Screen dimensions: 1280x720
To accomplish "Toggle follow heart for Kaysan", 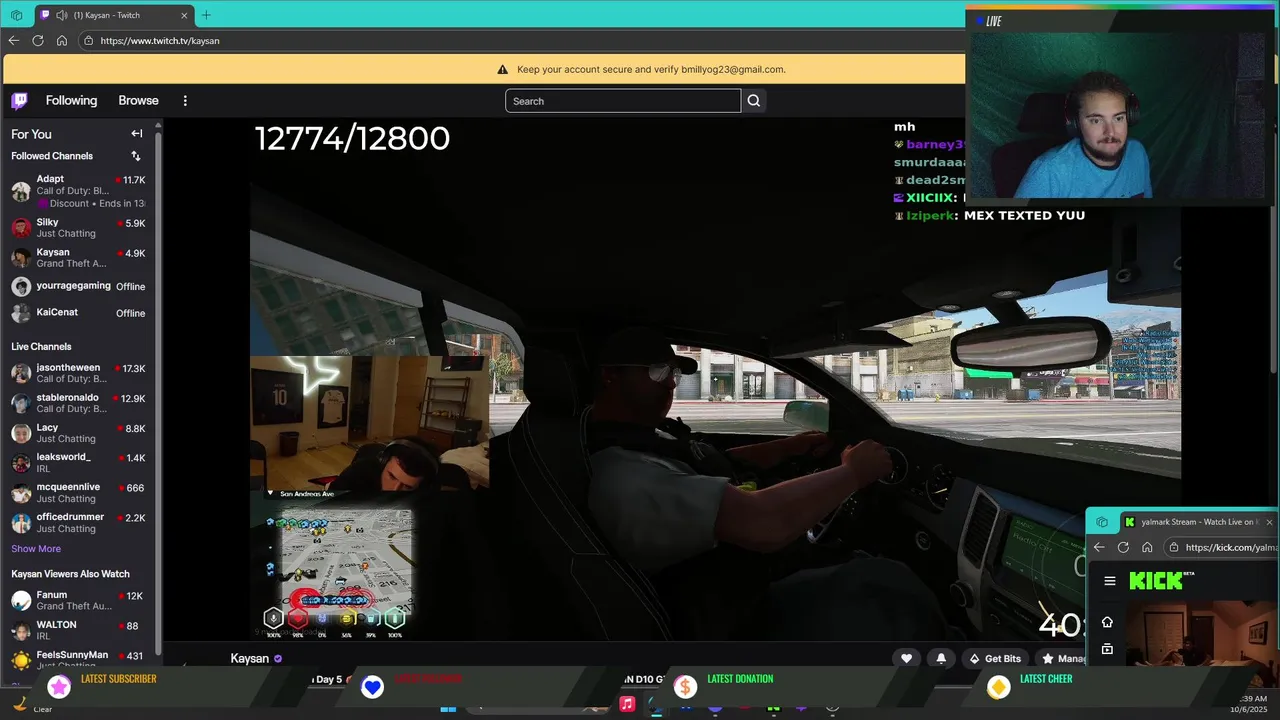I will tap(907, 658).
